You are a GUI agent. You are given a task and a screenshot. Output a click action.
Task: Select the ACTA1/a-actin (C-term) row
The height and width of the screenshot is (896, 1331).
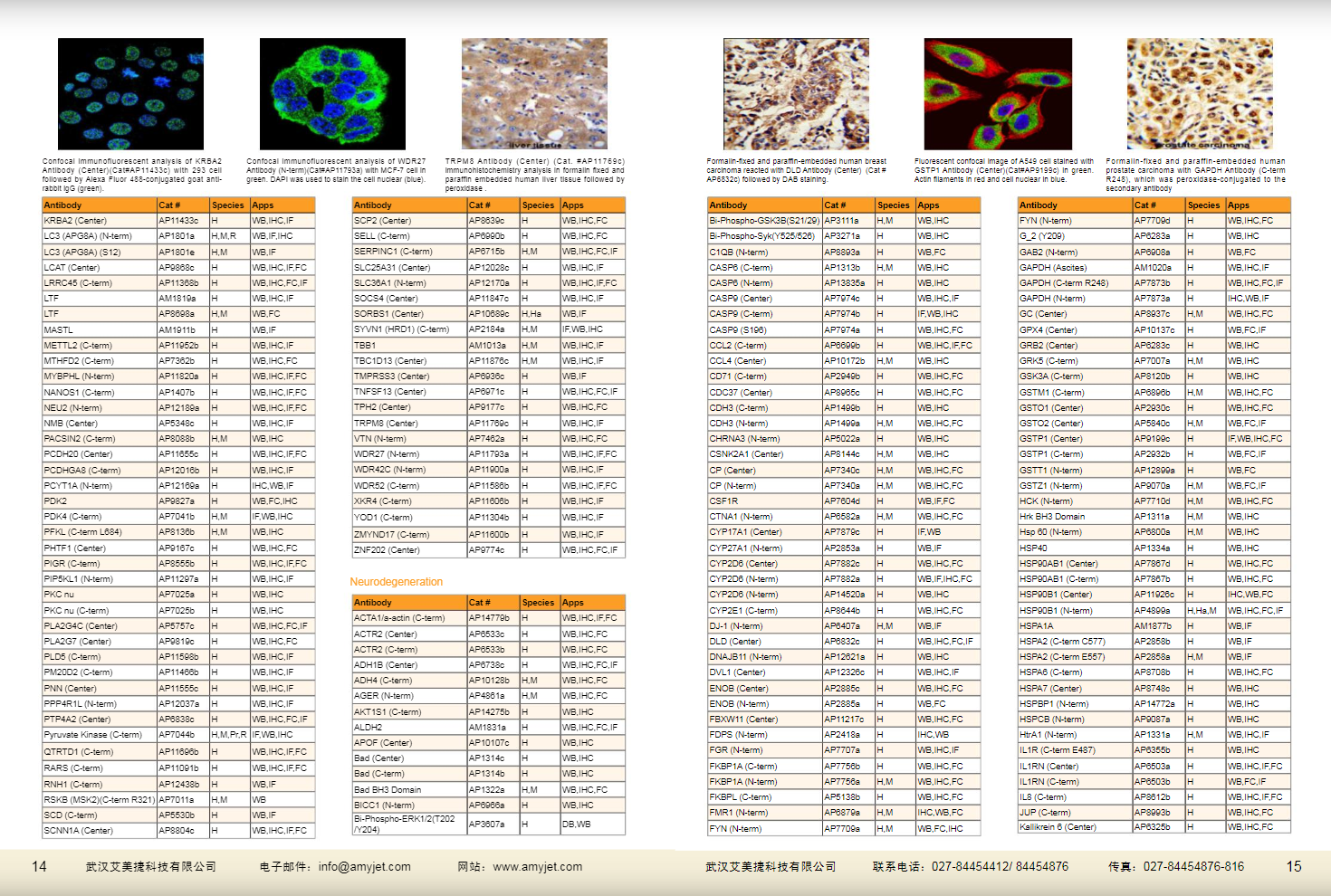coord(399,618)
